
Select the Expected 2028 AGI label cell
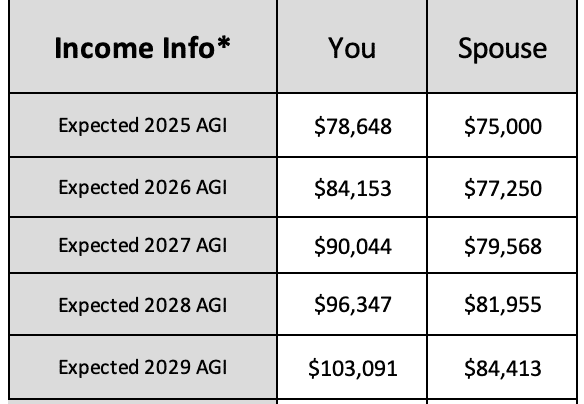point(143,304)
